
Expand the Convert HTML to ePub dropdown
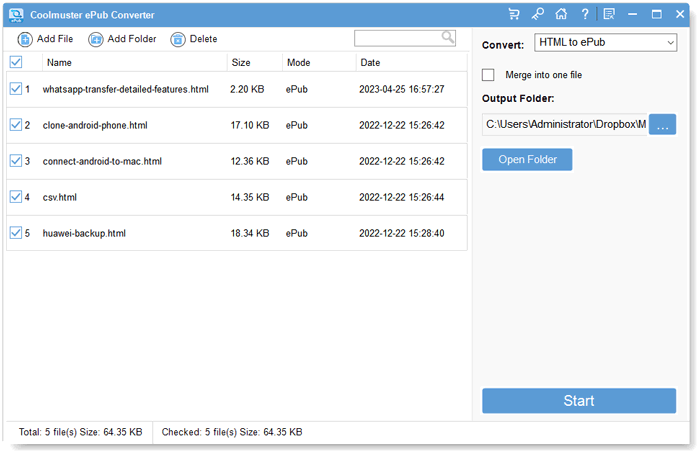(606, 43)
